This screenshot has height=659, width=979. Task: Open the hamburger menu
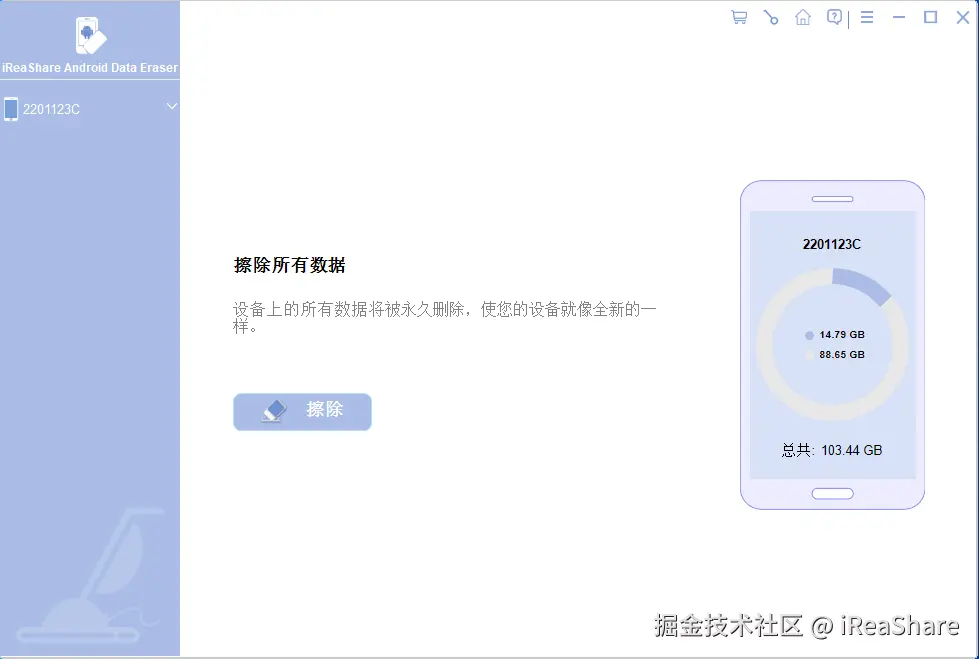[866, 17]
